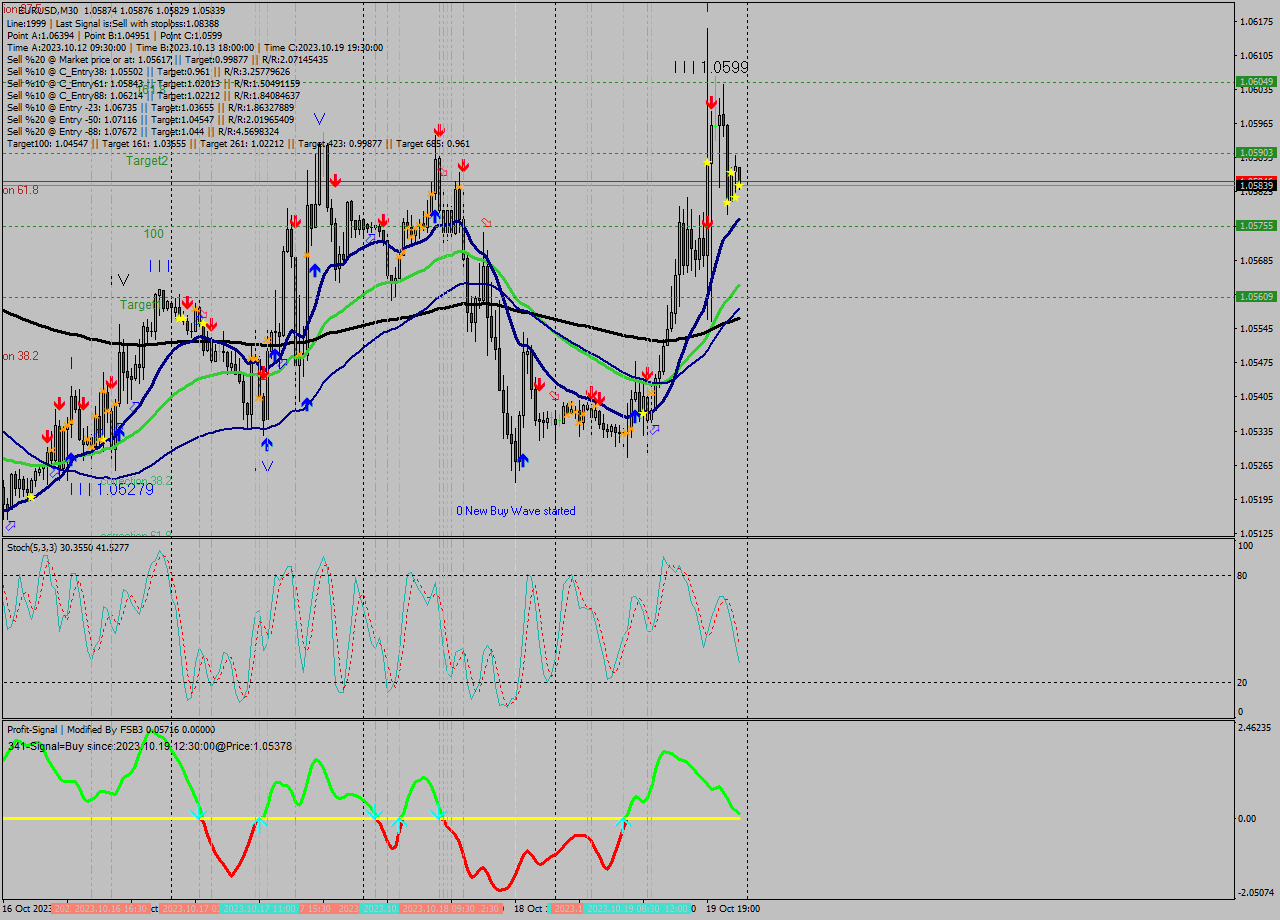Select the 'Sell %20 @ Entry -50' row
This screenshot has width=1280, height=920.
(x=150, y=119)
